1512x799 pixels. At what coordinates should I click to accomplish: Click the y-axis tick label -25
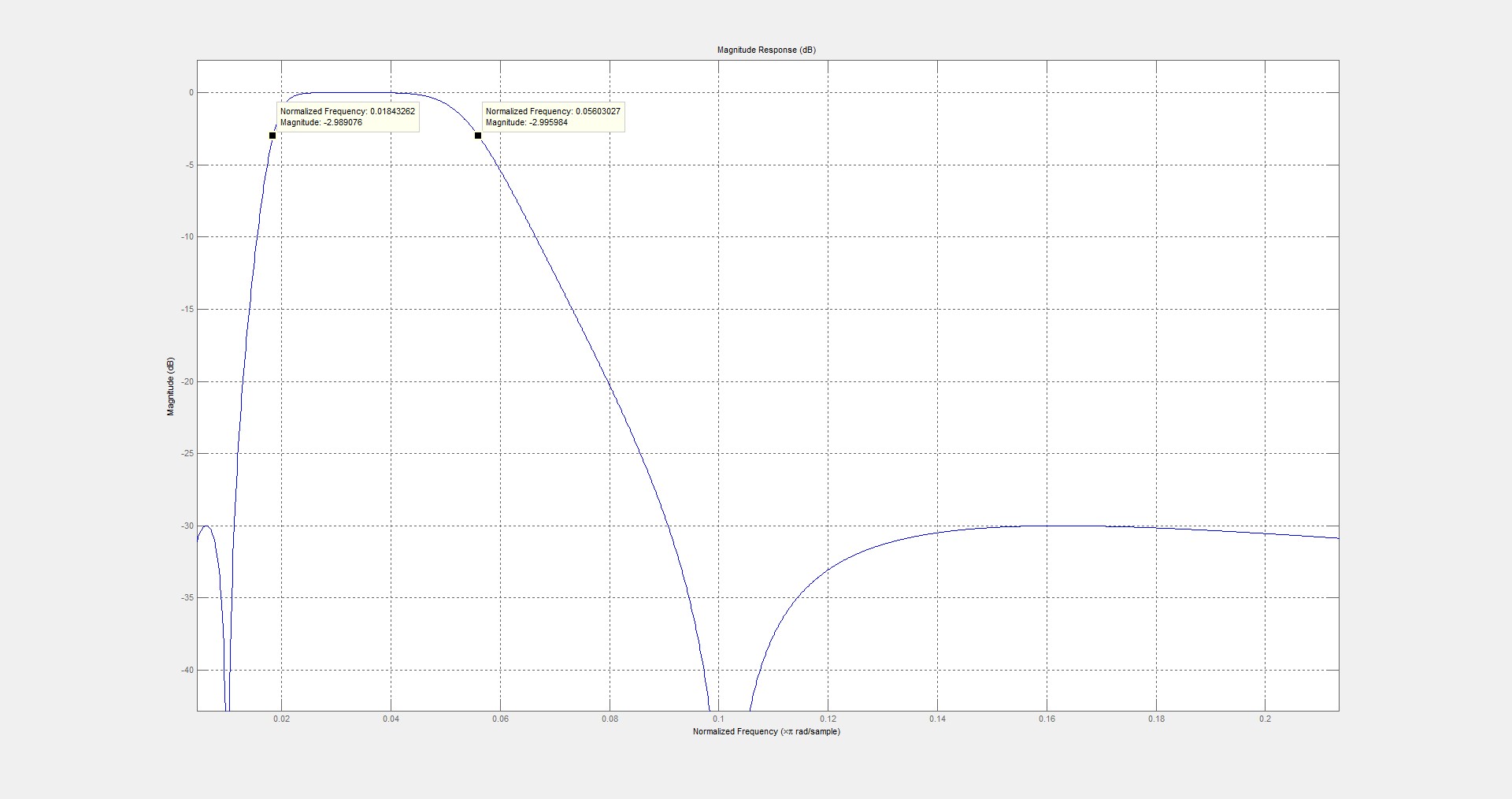click(187, 454)
